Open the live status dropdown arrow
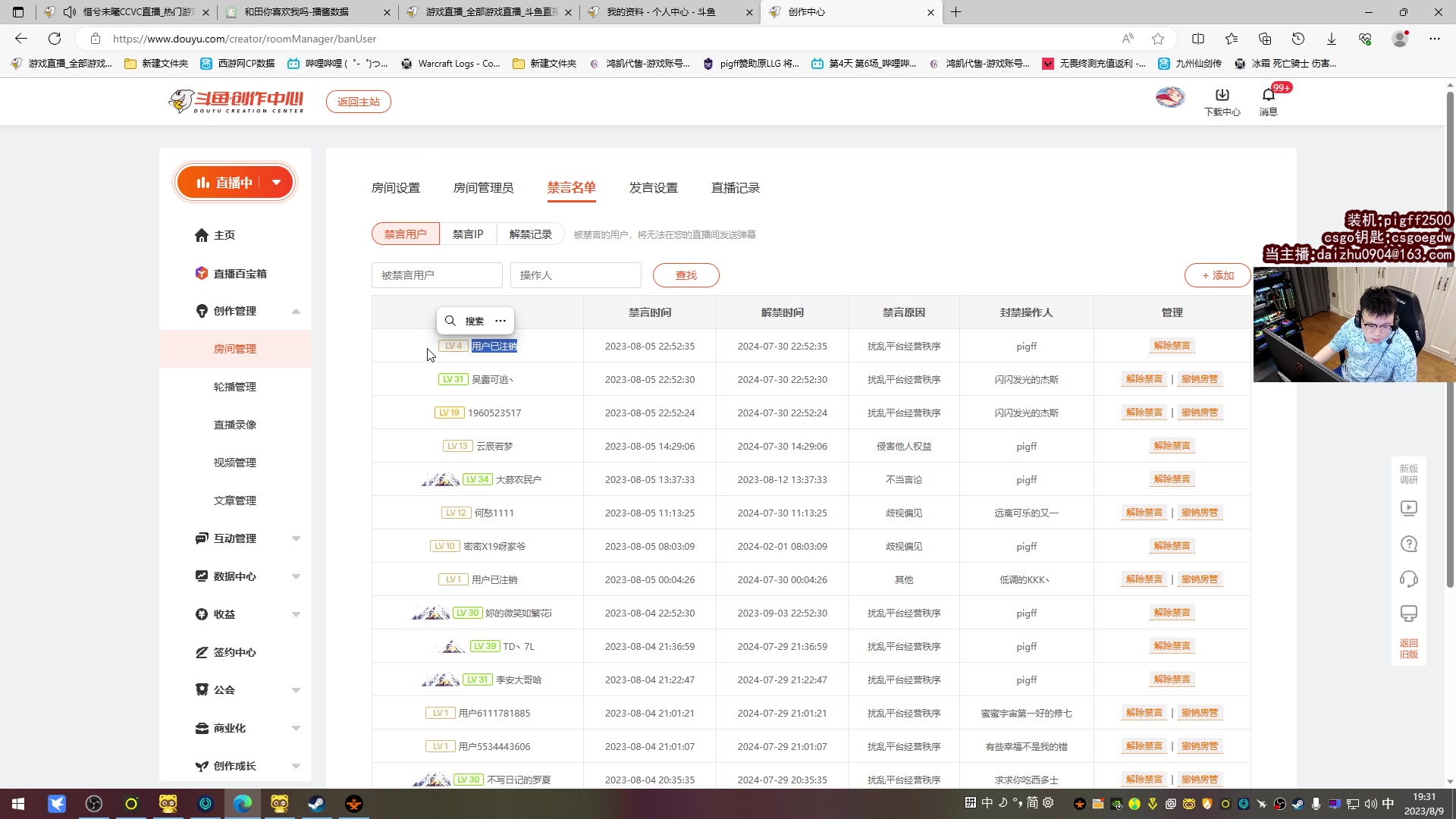Image resolution: width=1456 pixels, height=819 pixels. (x=277, y=182)
